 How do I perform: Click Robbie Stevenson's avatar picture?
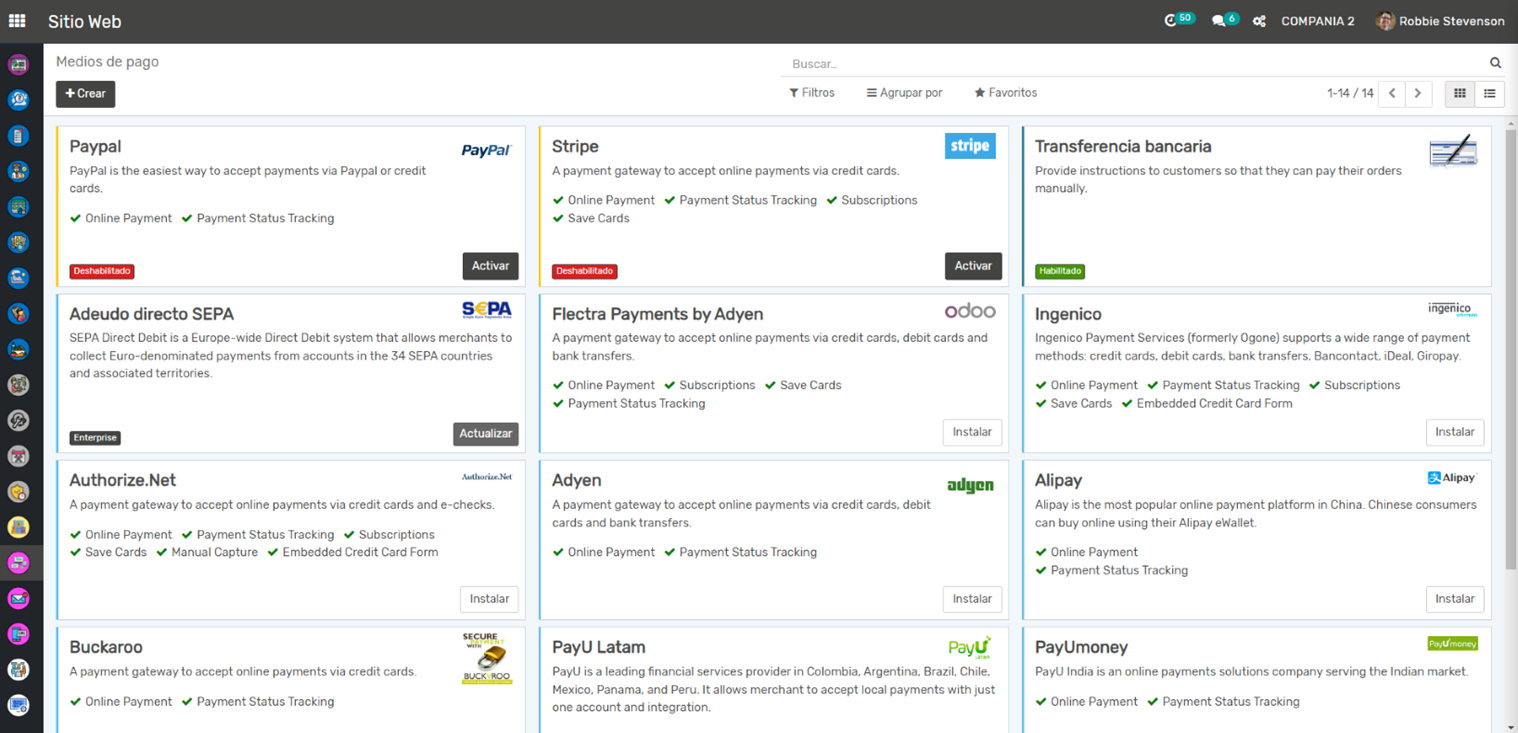click(x=1385, y=21)
